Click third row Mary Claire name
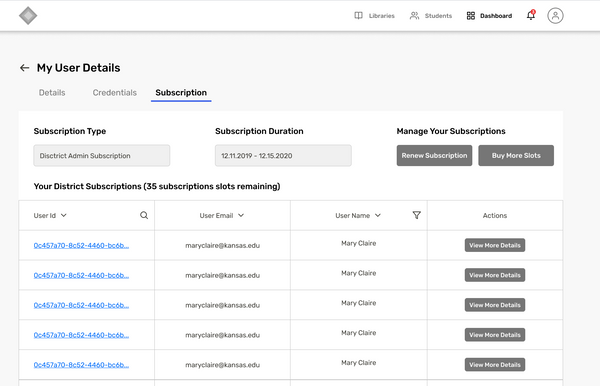600x386 pixels. coord(359,303)
